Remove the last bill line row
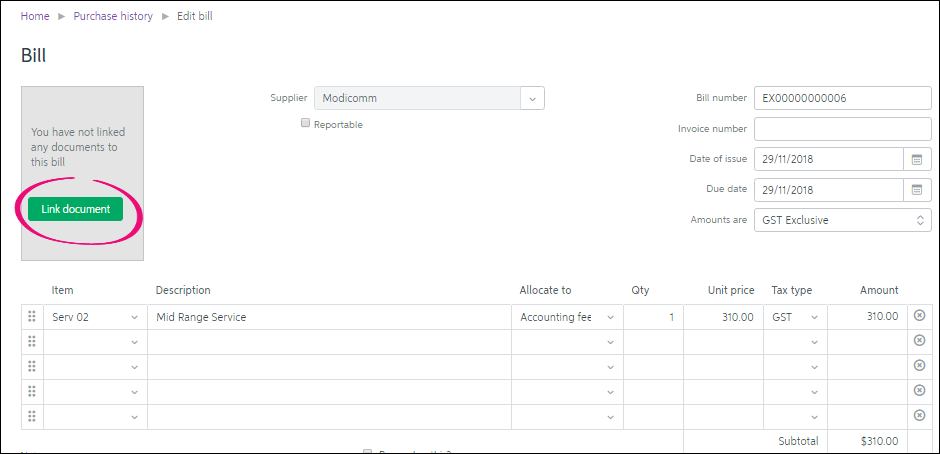This screenshot has width=940, height=454. 920,415
